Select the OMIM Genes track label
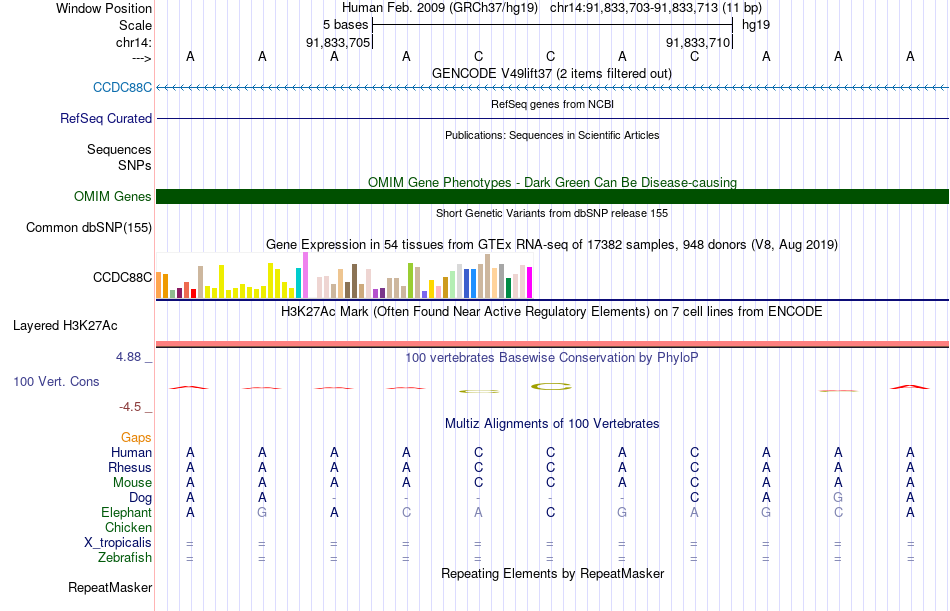Image resolution: width=950 pixels, height=611 pixels. (x=113, y=196)
